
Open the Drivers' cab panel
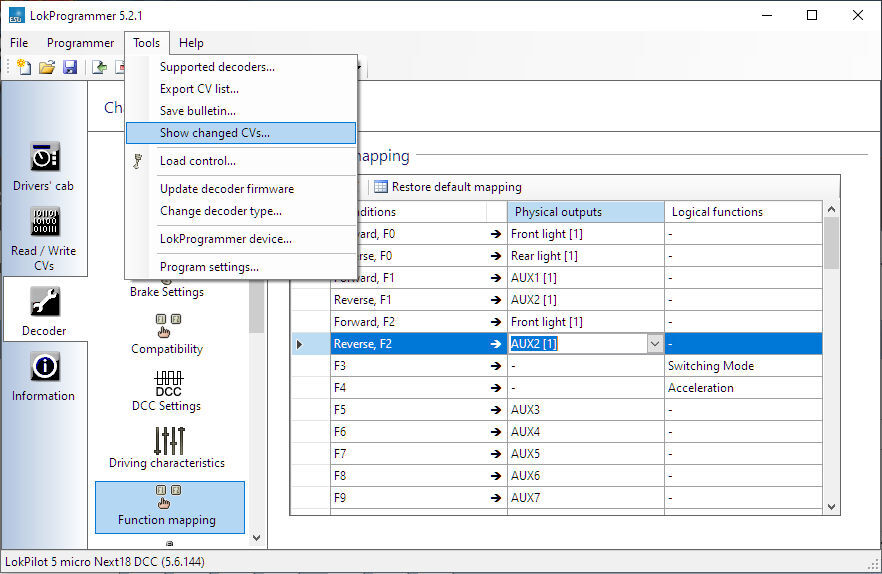pos(44,167)
